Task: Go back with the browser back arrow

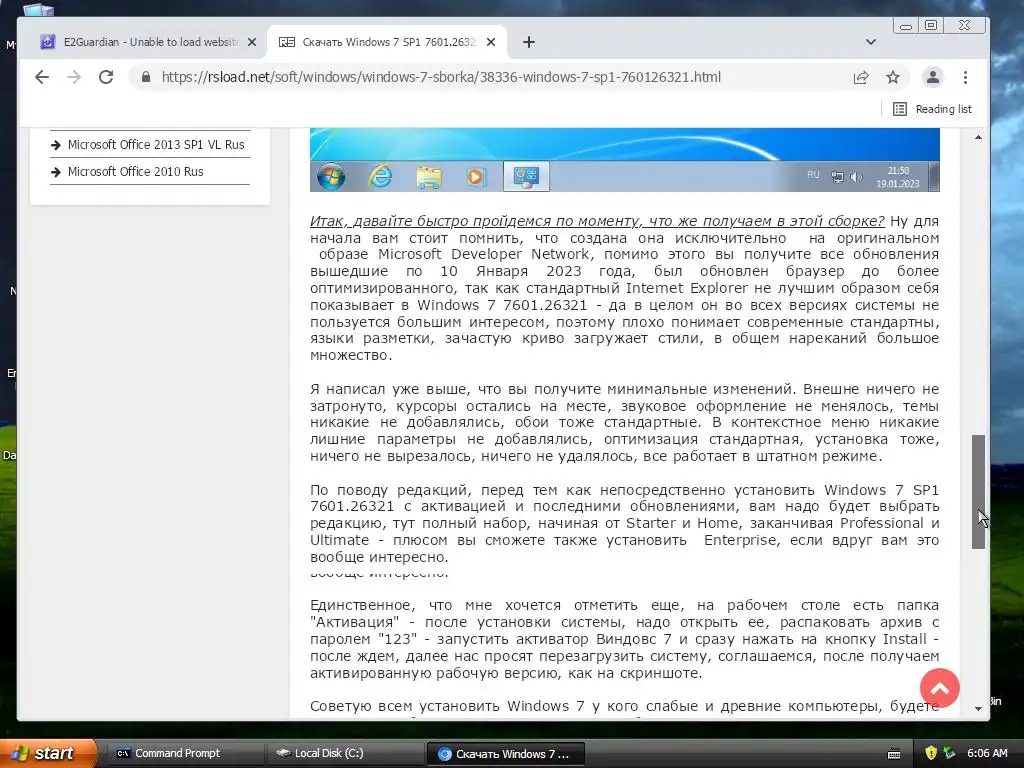Action: (42, 77)
